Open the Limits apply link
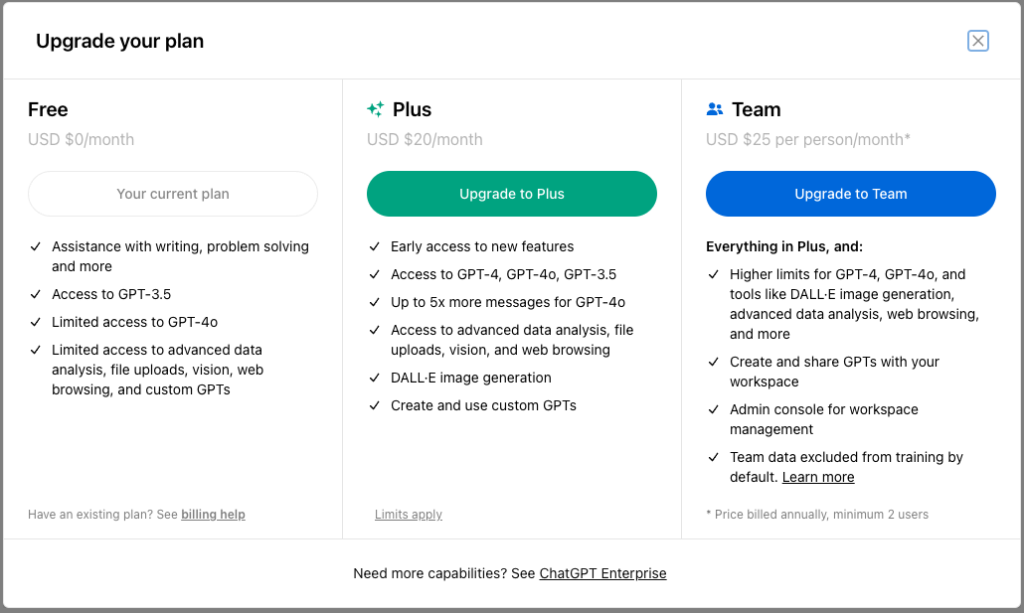 click(408, 514)
